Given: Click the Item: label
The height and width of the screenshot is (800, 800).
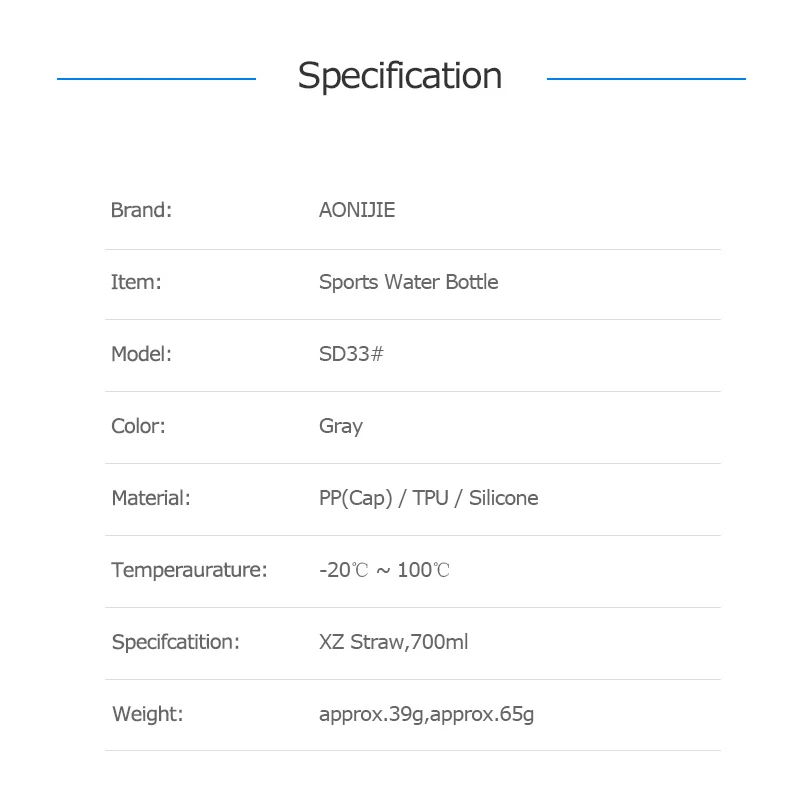Looking at the screenshot, I should point(136,282).
